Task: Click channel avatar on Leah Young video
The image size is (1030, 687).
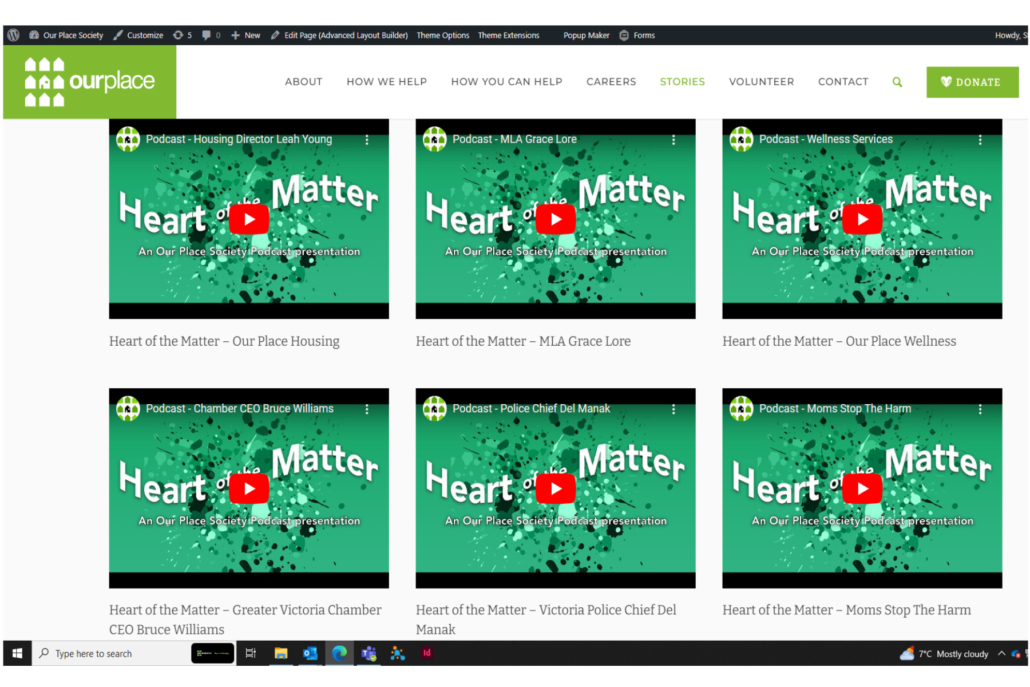Action: coord(128,139)
